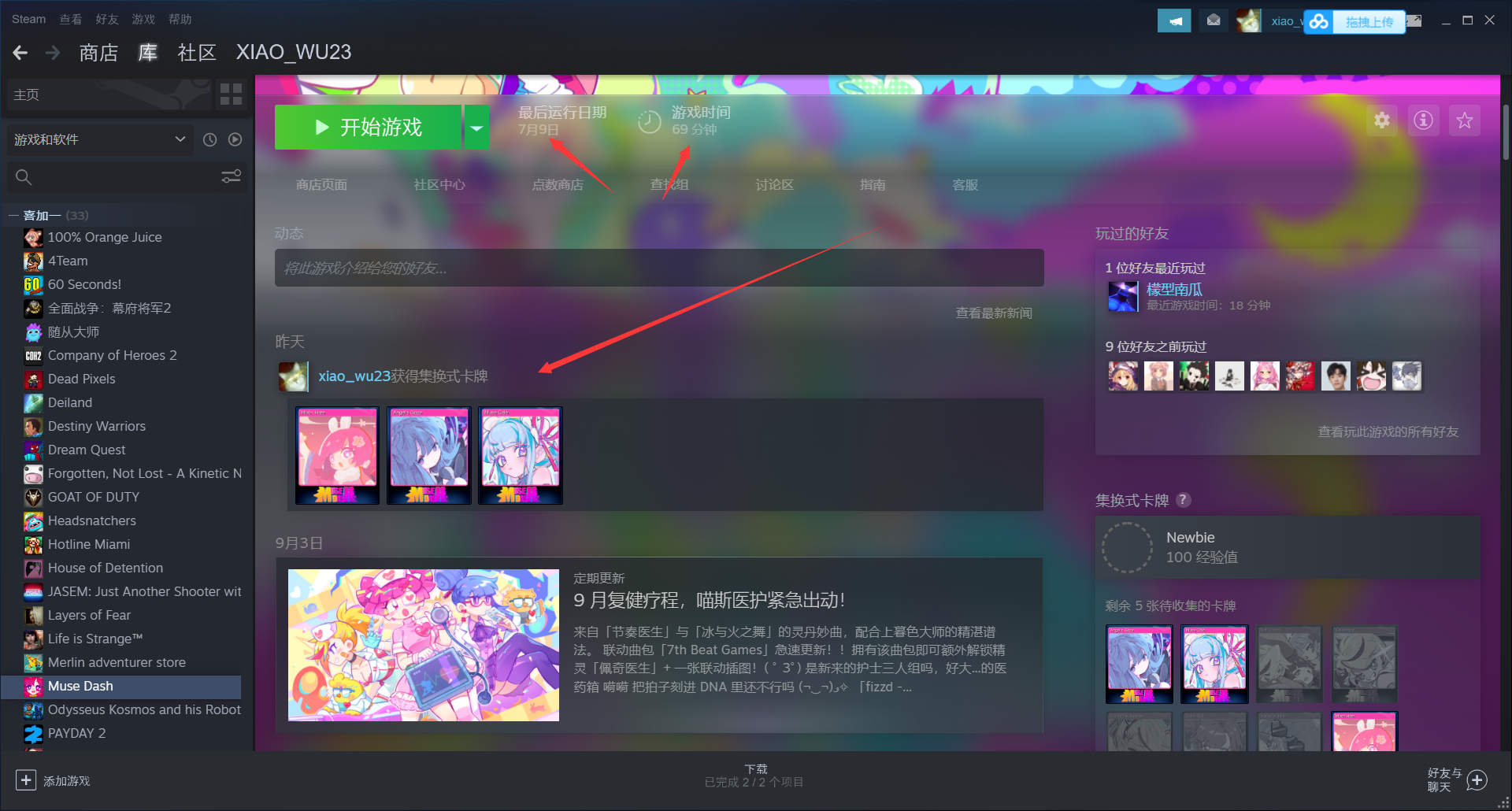Open trading cards help question mark
The image size is (1512, 811).
(1183, 500)
